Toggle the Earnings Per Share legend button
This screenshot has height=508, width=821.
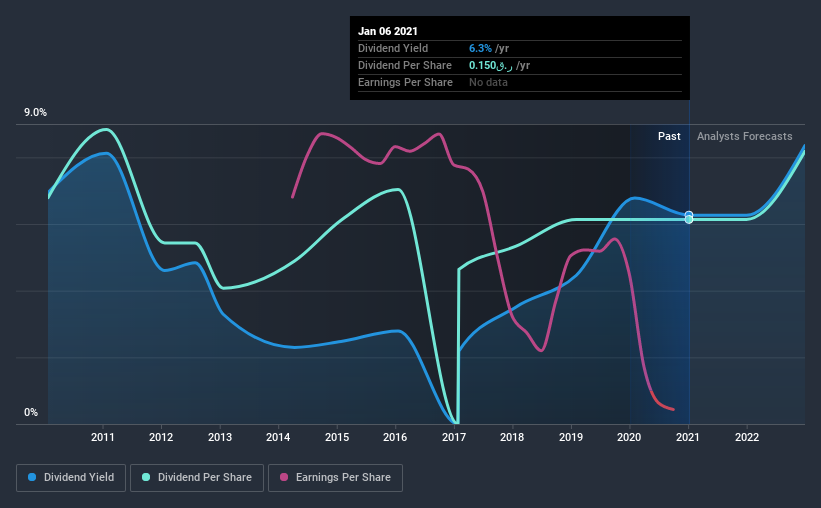pyautogui.click(x=335, y=478)
